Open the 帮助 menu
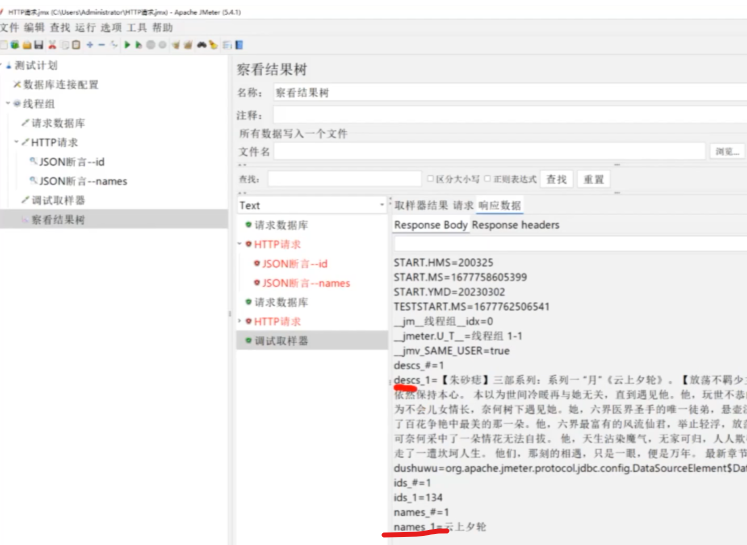Viewport: 747px width, 545px height. click(162, 28)
